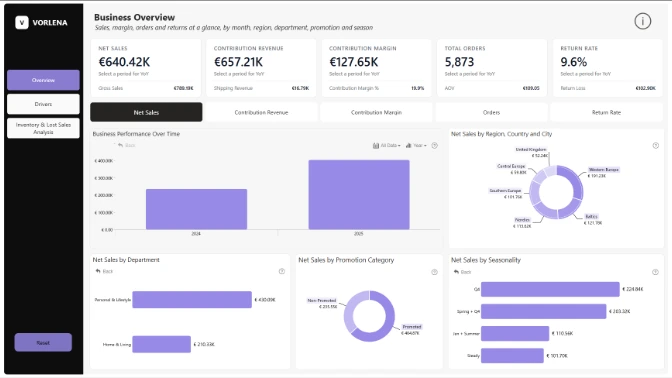Click the United Kingdom label
The height and width of the screenshot is (378, 672).
531,150
